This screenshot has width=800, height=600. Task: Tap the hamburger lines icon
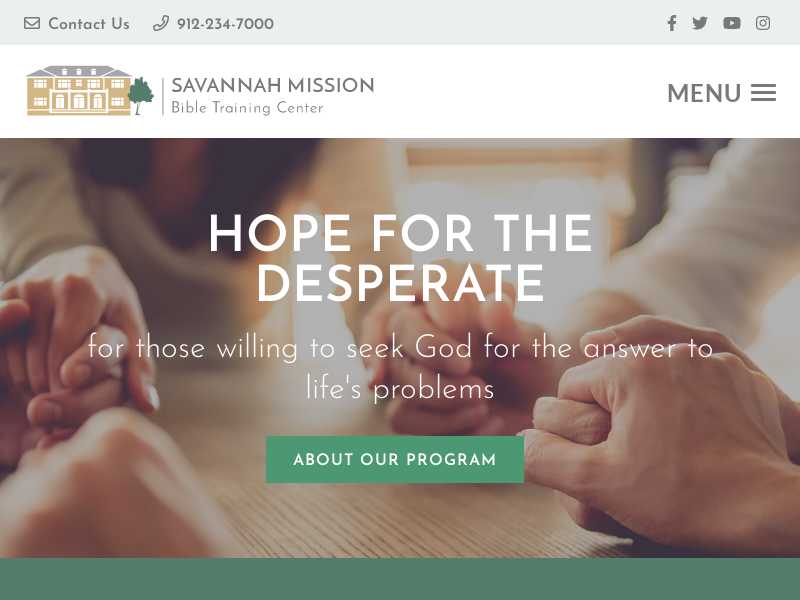(763, 93)
